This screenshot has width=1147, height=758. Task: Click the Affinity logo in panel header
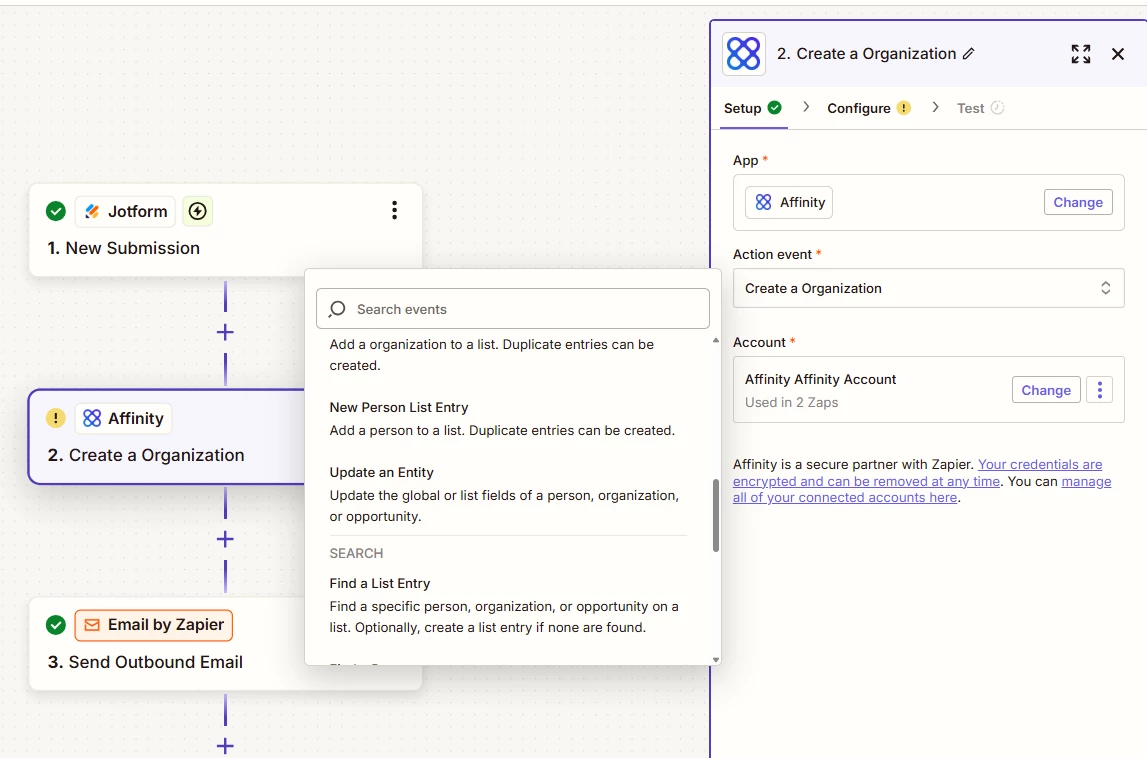[744, 54]
